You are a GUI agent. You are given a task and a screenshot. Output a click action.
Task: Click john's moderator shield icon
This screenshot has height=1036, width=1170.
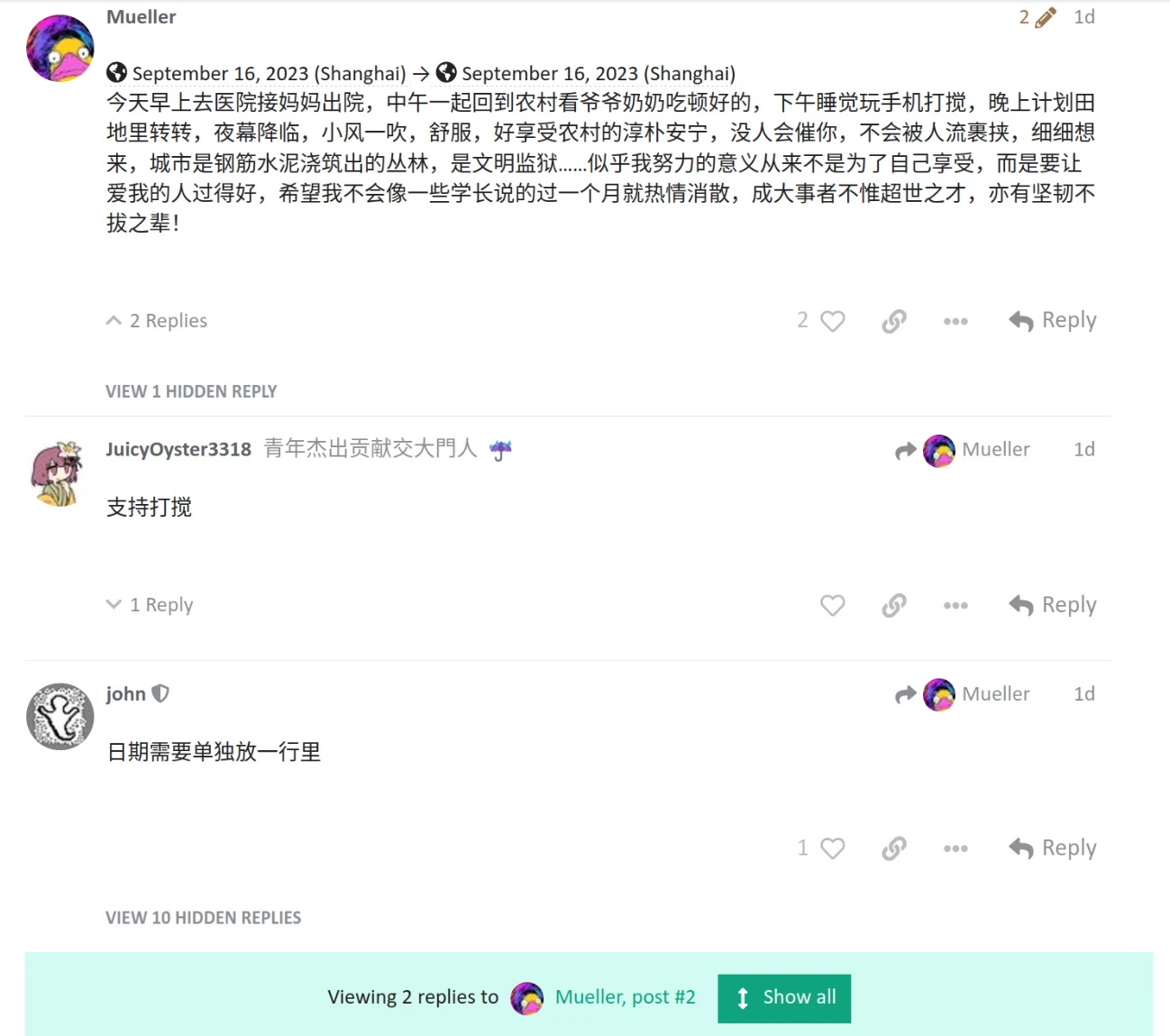point(160,693)
